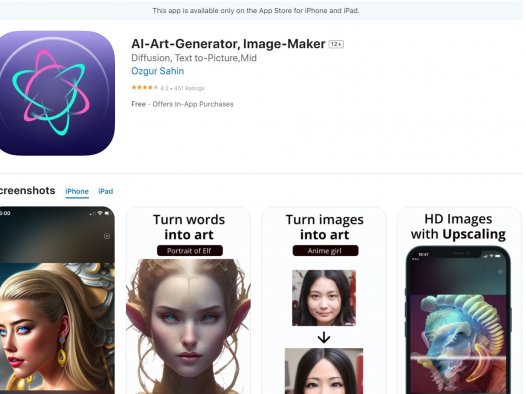This screenshot has height=394, width=526.
Task: Click the Portrait of Elf prompt label
Action: coord(190,251)
